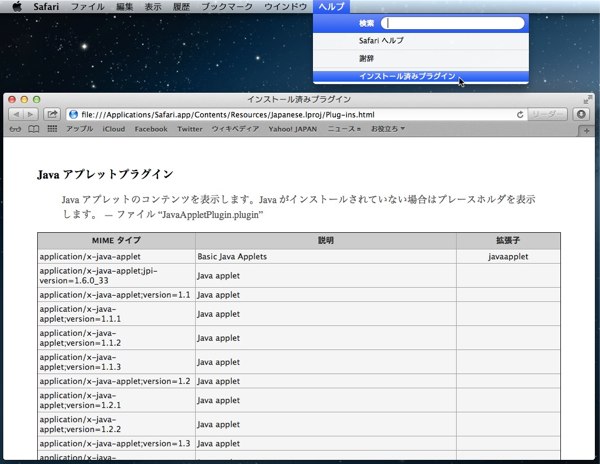Open Top Sites grid icon
600x464 pixels.
[x=52, y=129]
